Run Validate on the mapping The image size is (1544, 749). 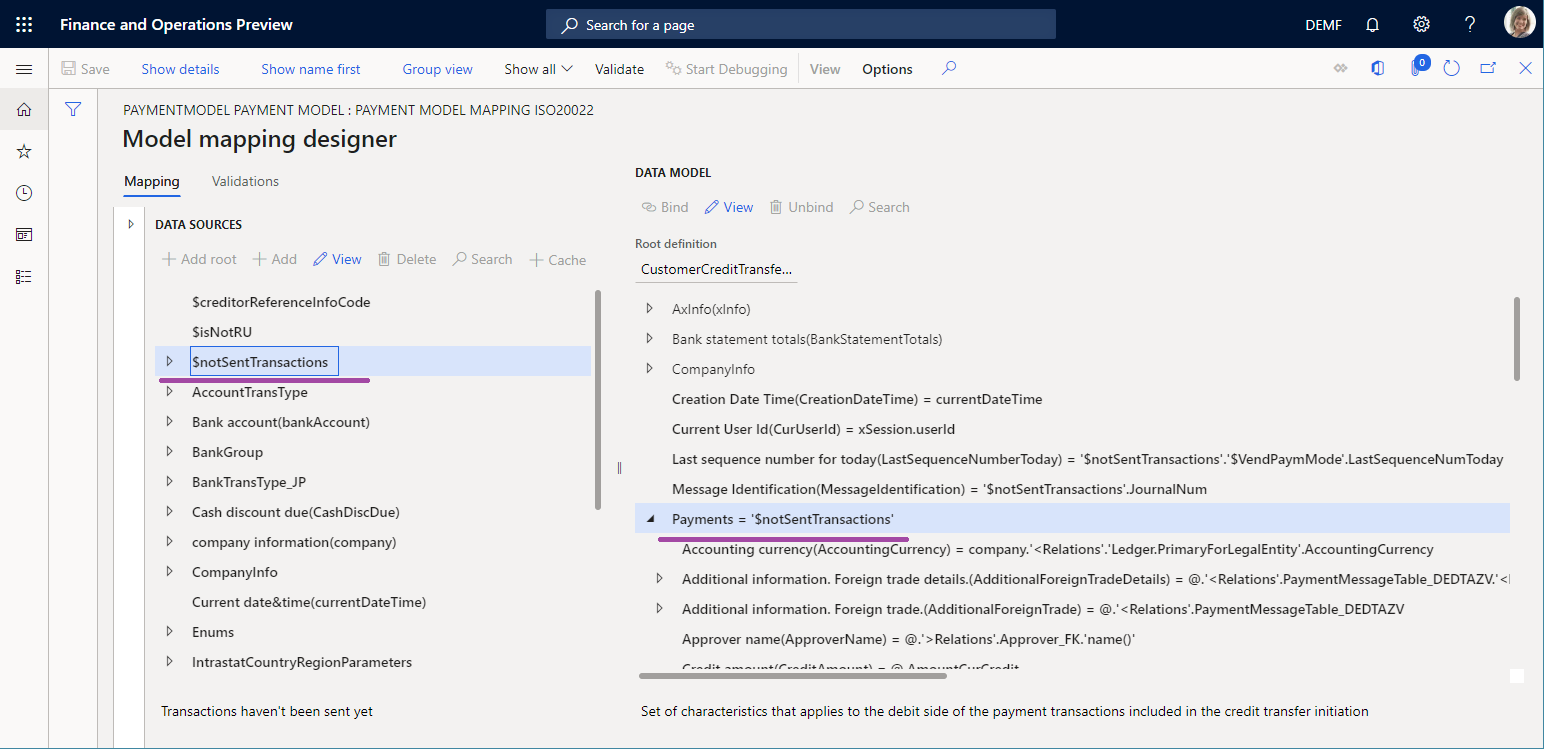click(x=619, y=68)
